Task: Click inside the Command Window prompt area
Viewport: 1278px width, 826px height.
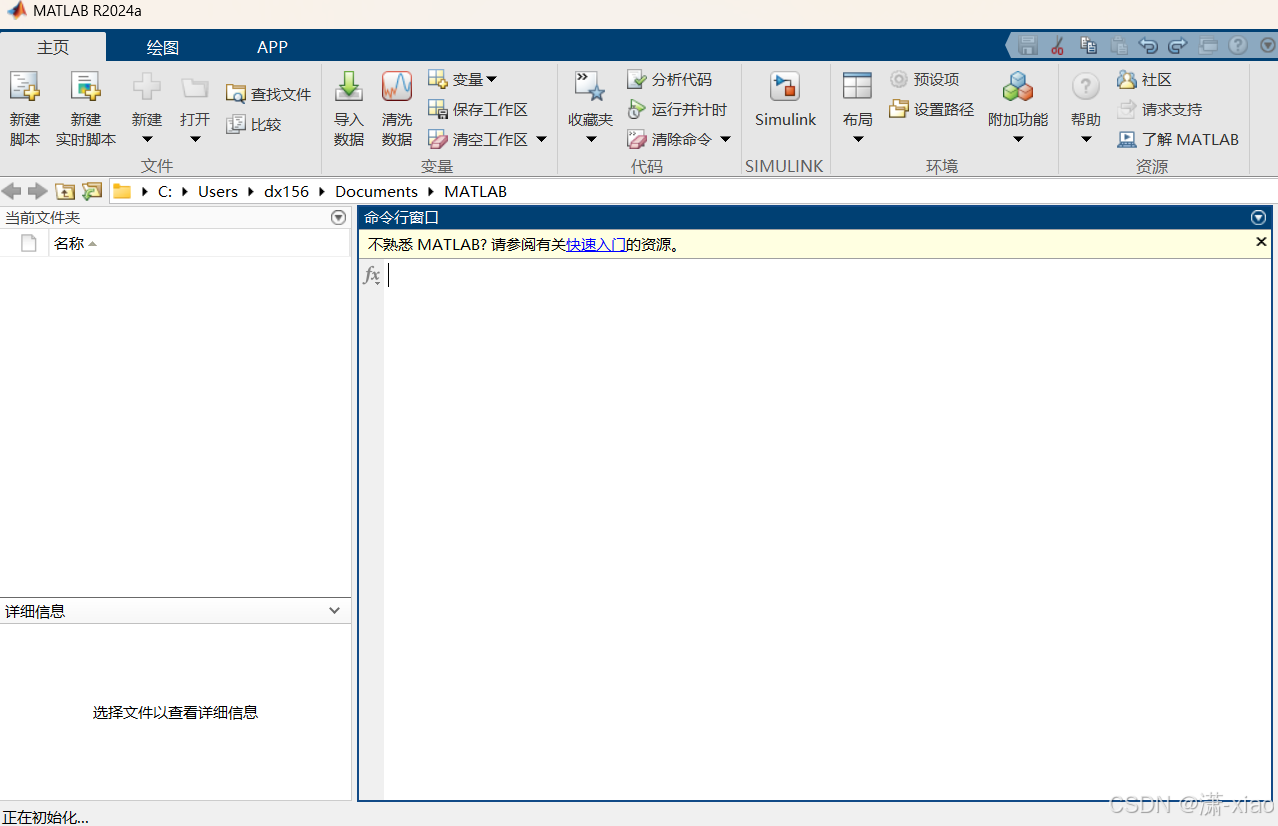Action: pos(825,530)
